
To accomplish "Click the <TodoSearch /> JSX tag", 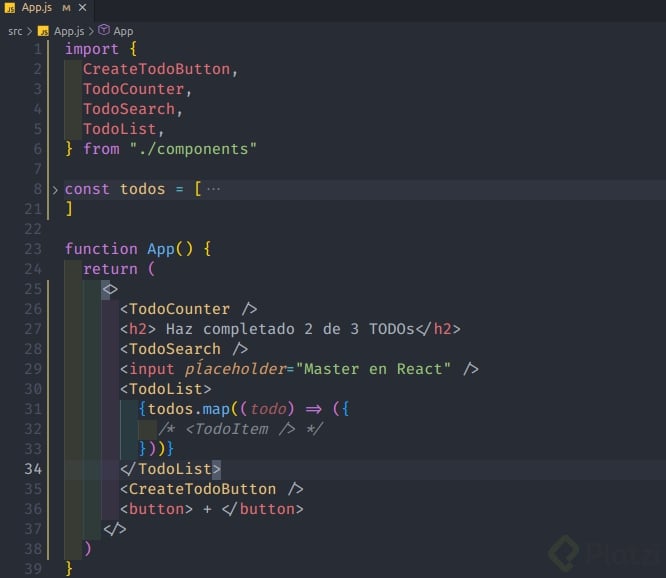I will (x=184, y=349).
